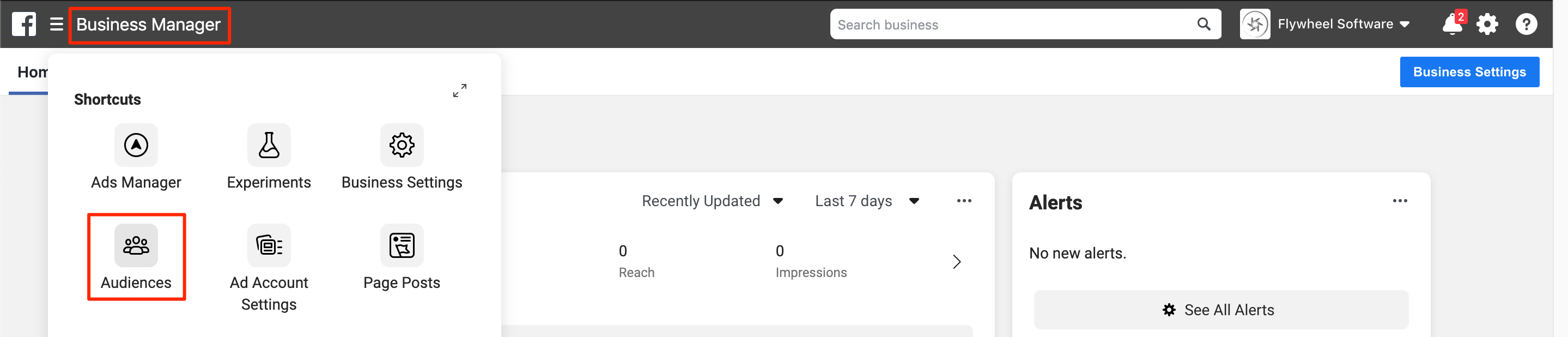The image size is (1568, 337).
Task: Focus the Search business field
Action: click(1011, 25)
